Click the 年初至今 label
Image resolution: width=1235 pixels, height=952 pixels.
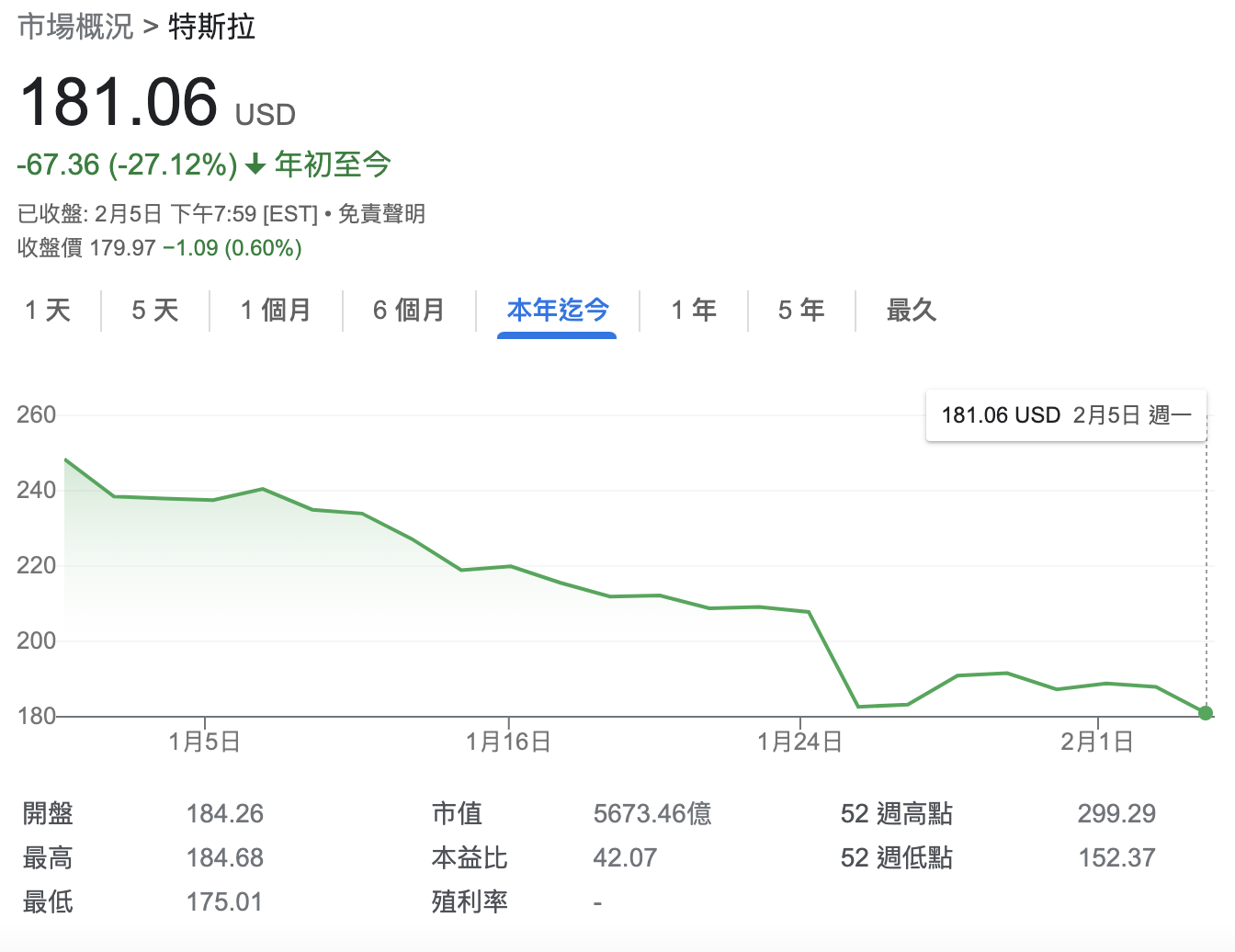point(333,165)
